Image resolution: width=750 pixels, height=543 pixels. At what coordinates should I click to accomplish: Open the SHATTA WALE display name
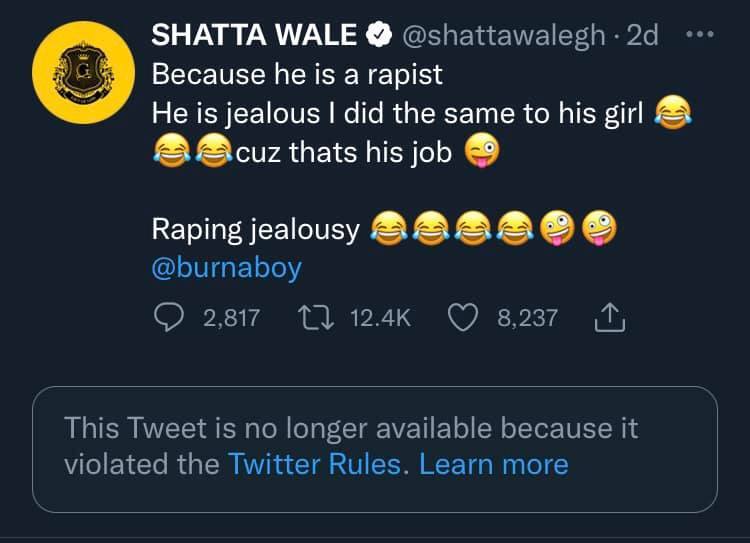click(x=254, y=36)
